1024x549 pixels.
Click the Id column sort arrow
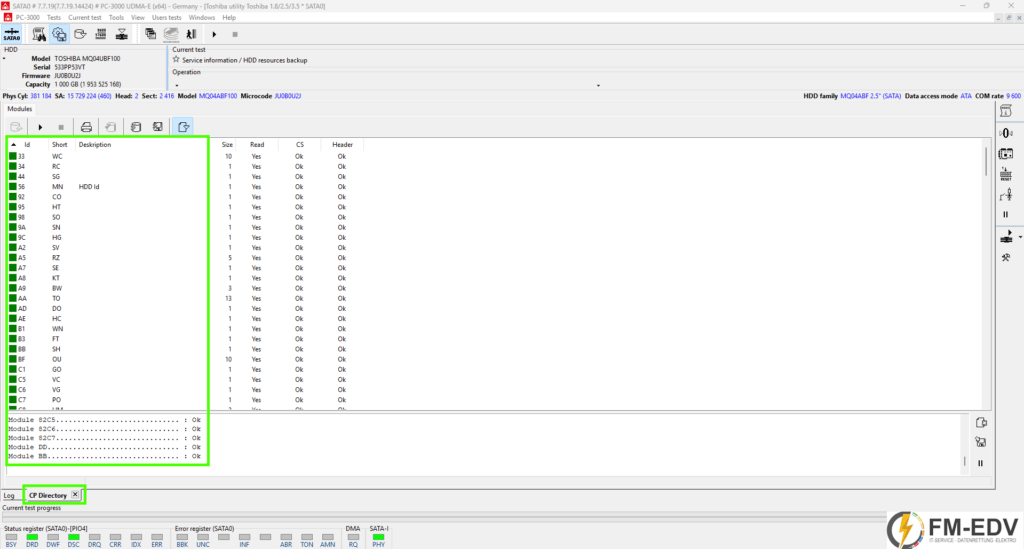[x=14, y=145]
